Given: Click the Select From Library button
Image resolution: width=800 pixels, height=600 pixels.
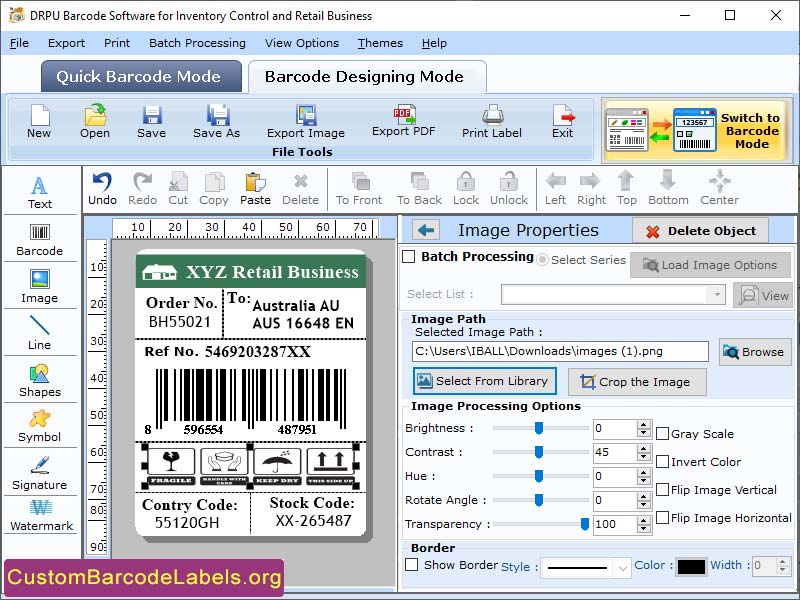Looking at the screenshot, I should click(x=484, y=381).
